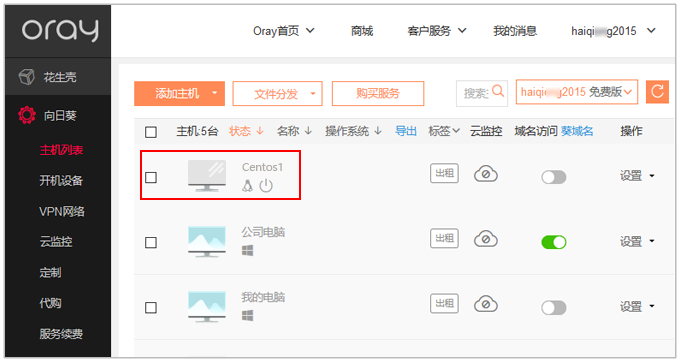Click the 主机:5台 count label
Image resolution: width=680 pixels, height=362 pixels.
click(x=197, y=131)
